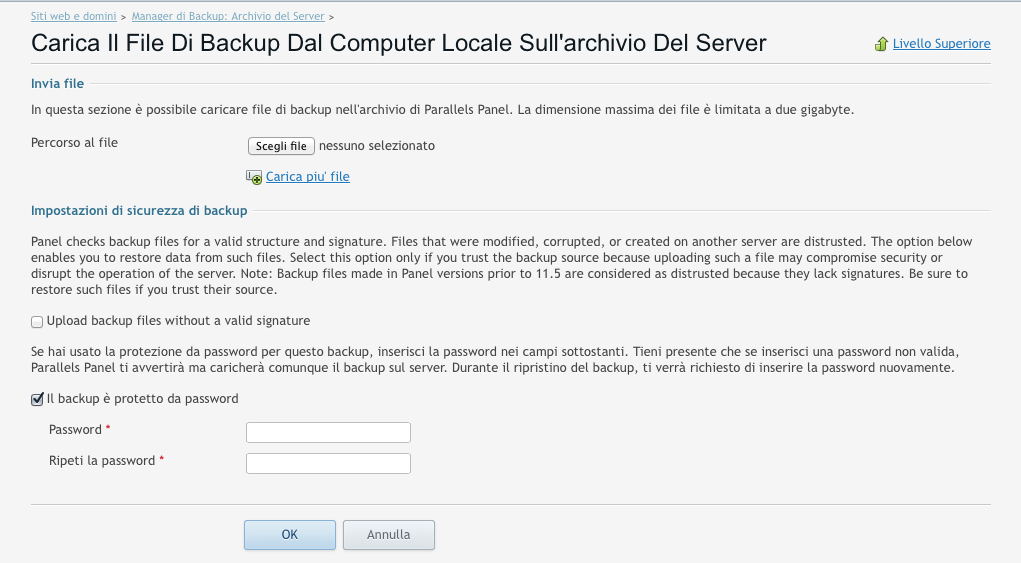This screenshot has height=563, width=1021.
Task: Open the Livello Superiore link
Action: coord(942,44)
